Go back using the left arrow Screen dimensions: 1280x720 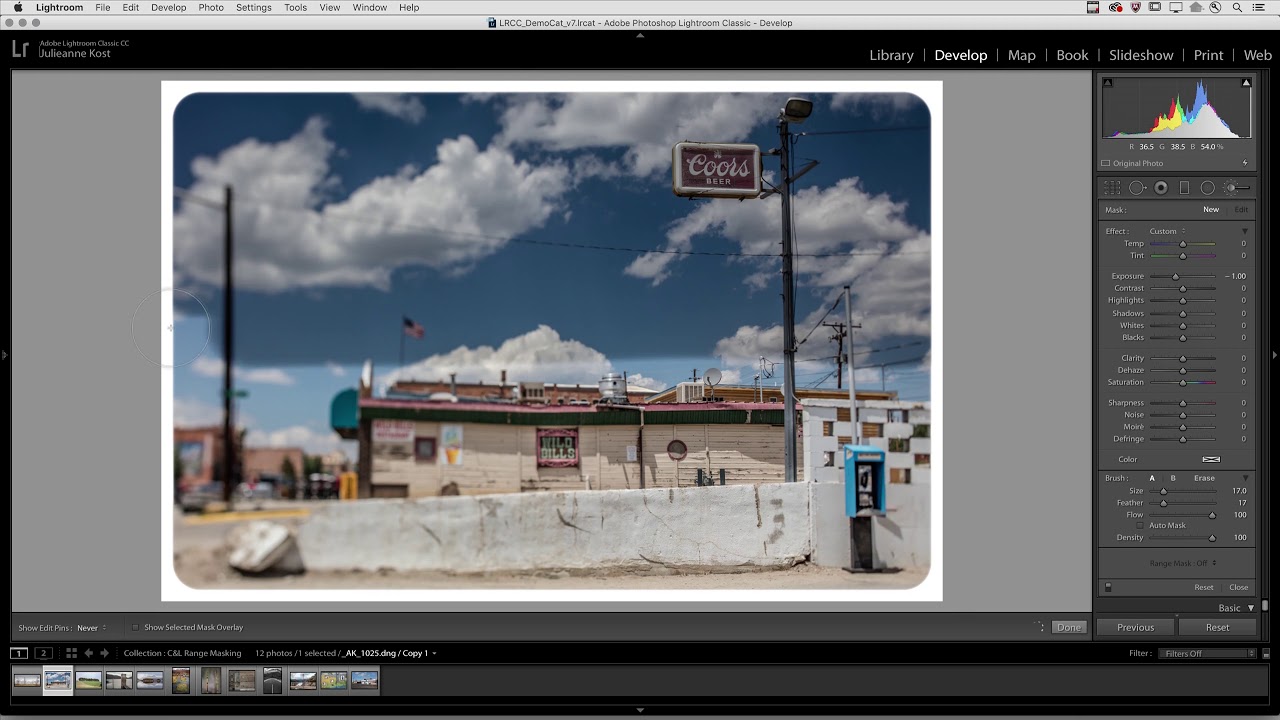[88, 653]
